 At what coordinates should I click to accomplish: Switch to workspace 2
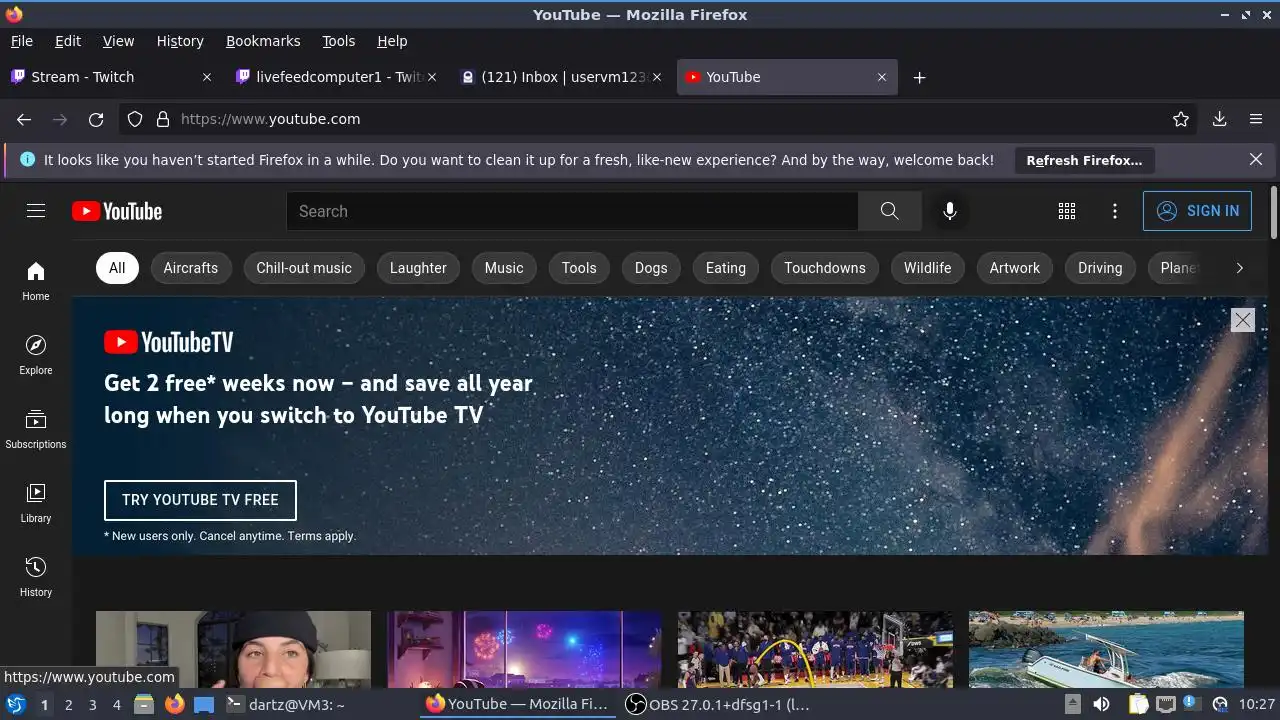(x=68, y=704)
